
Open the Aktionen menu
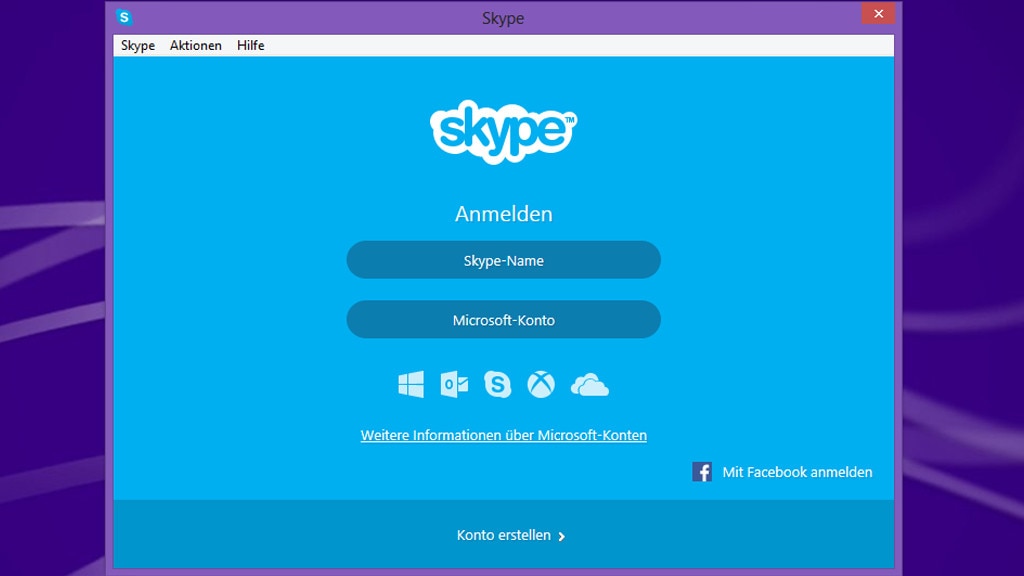[196, 45]
